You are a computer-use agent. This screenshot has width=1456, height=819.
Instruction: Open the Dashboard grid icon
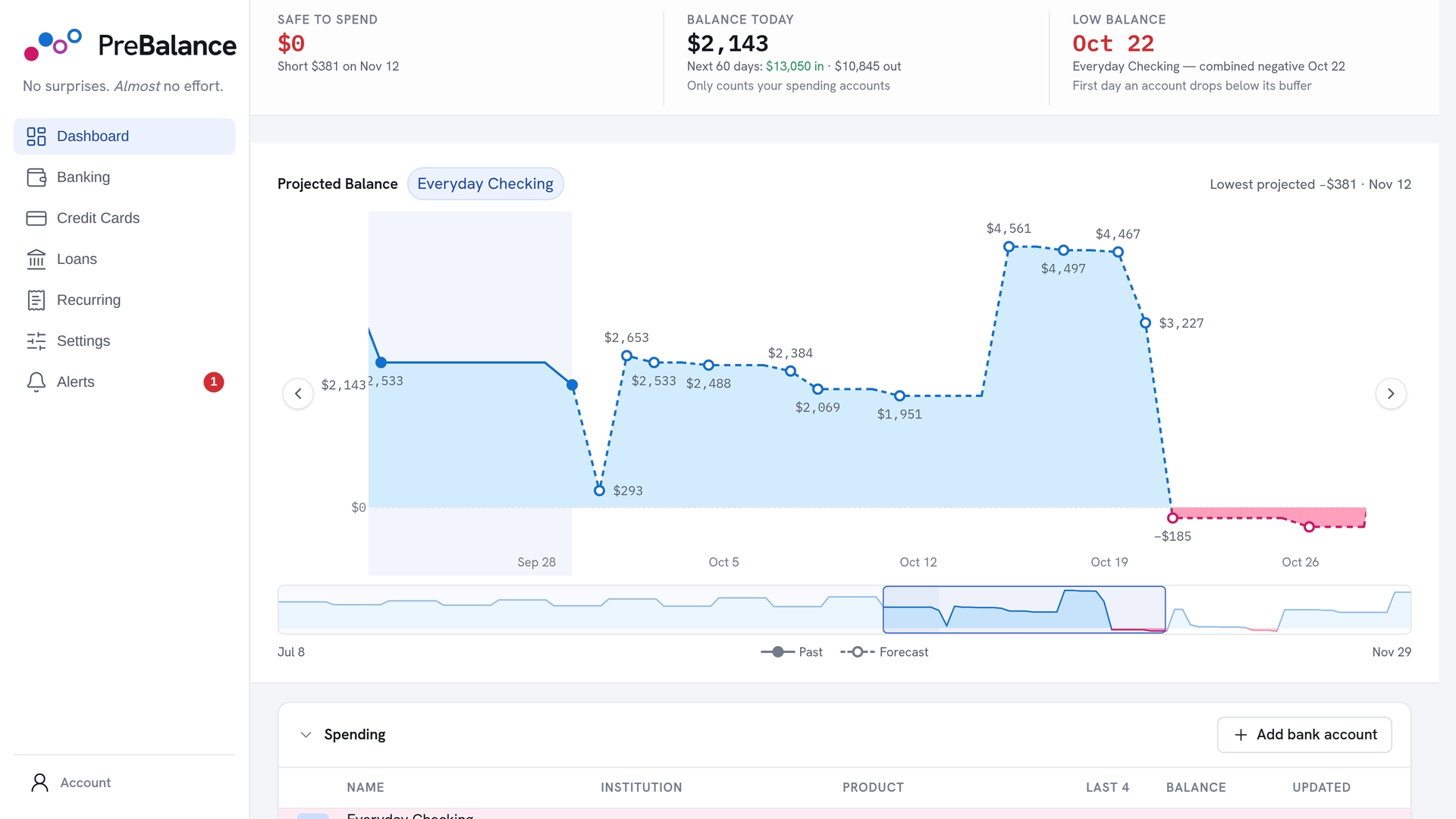click(36, 136)
